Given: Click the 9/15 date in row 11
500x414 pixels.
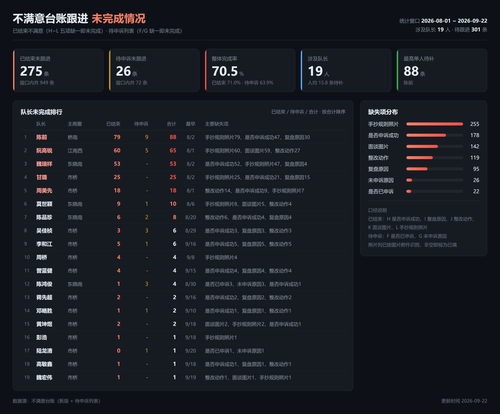Looking at the screenshot, I should coord(191,271).
